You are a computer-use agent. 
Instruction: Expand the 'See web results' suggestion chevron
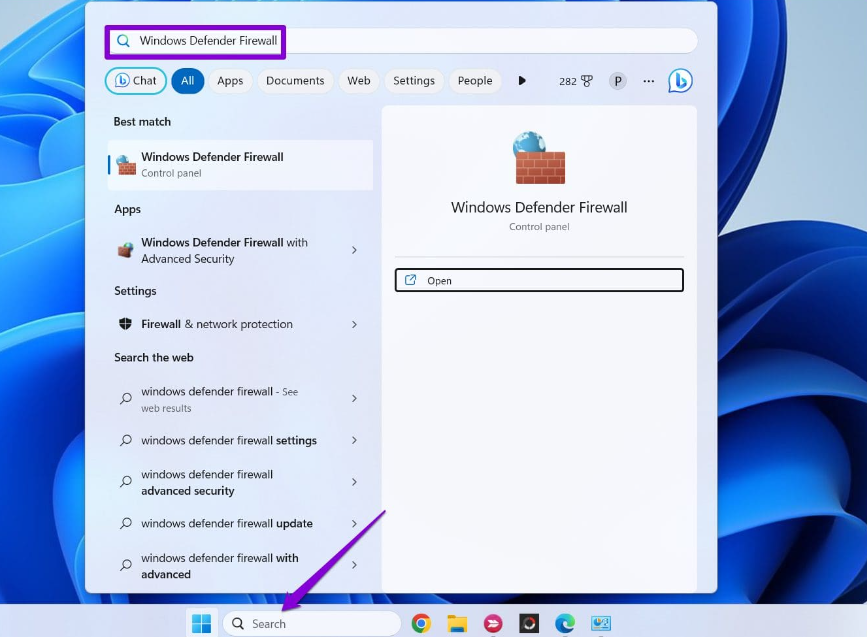click(354, 398)
